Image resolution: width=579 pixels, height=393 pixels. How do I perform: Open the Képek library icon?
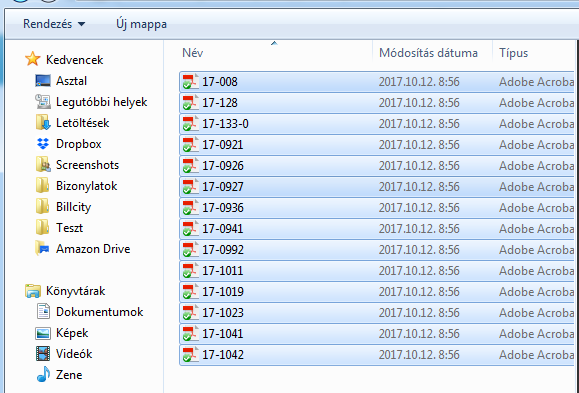click(43, 333)
